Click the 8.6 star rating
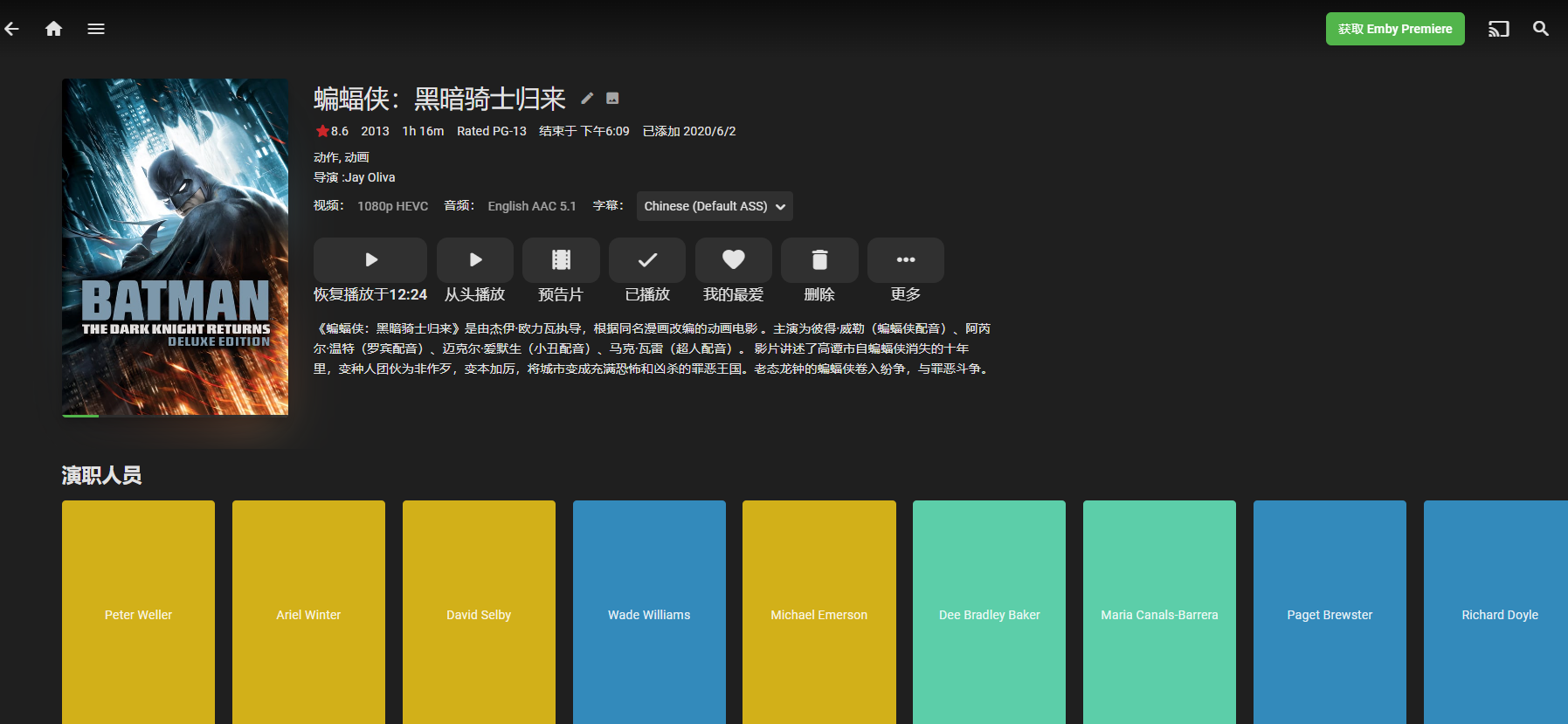Screen dimensions: 1568x724 332,131
